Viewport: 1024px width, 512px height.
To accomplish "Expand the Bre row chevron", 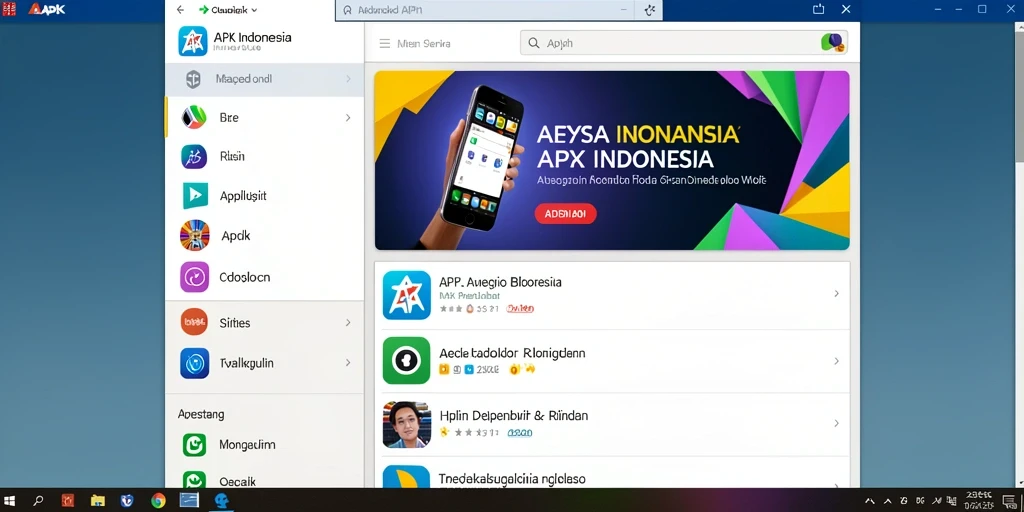I will [x=348, y=118].
